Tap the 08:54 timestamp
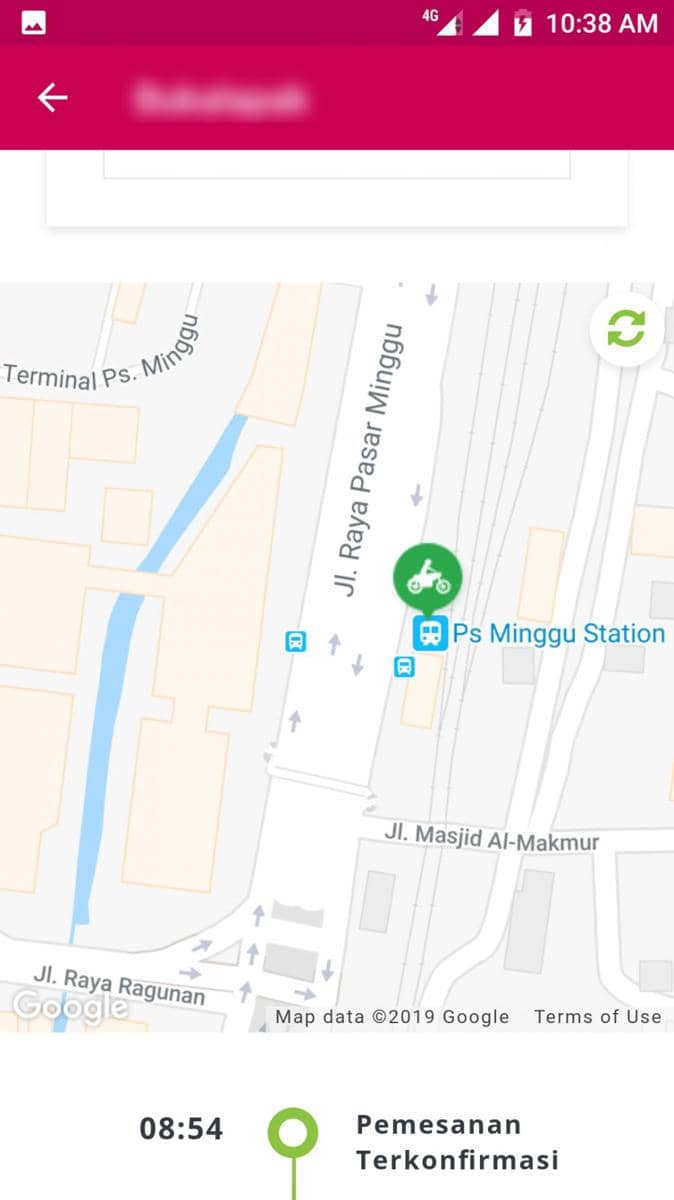674x1200 pixels. click(181, 1129)
